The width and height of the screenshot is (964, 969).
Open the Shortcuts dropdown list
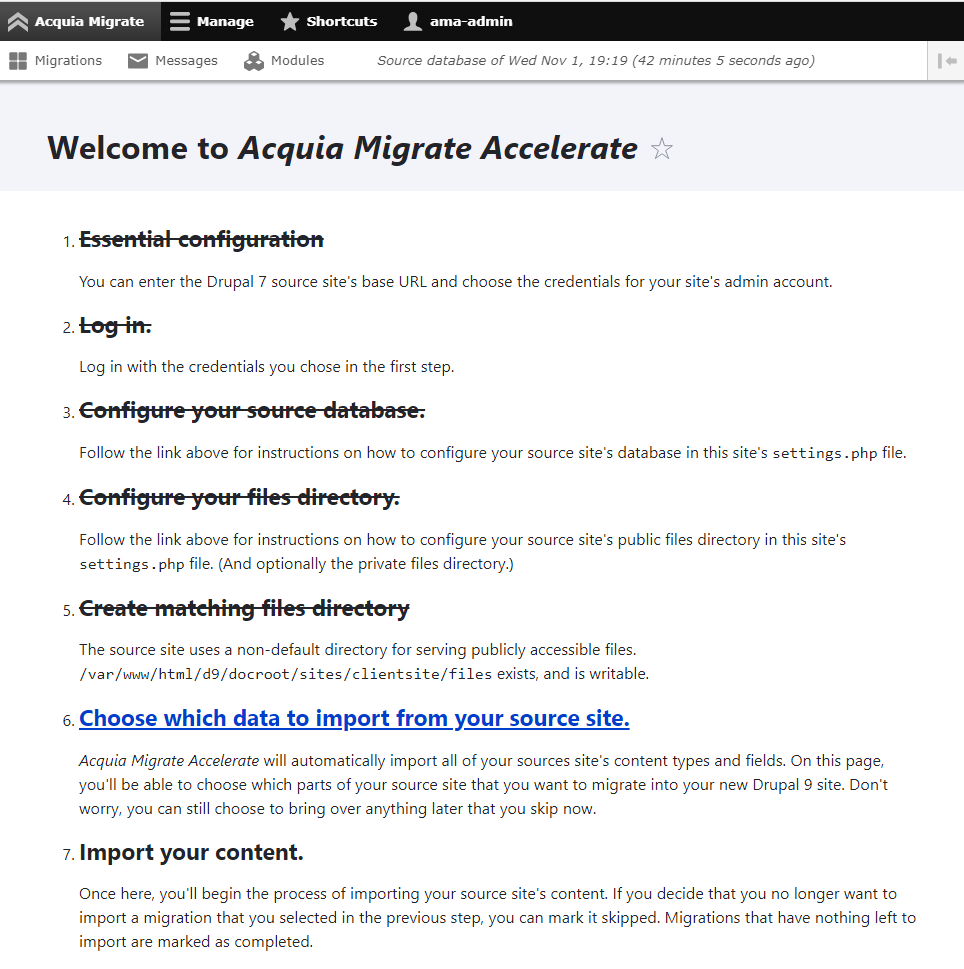[330, 20]
